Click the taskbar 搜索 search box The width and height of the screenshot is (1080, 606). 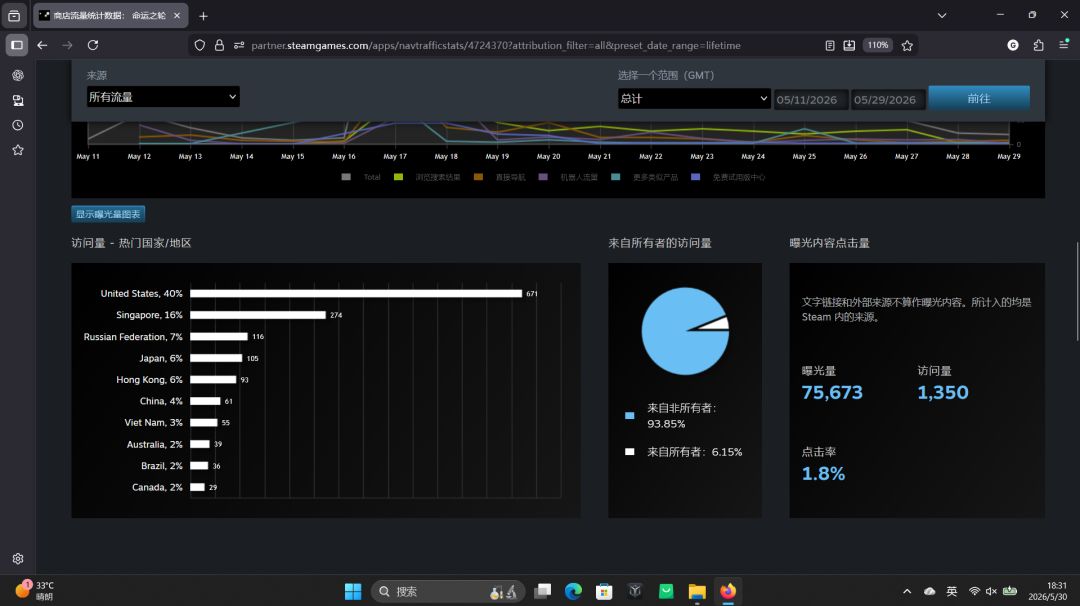[448, 591]
